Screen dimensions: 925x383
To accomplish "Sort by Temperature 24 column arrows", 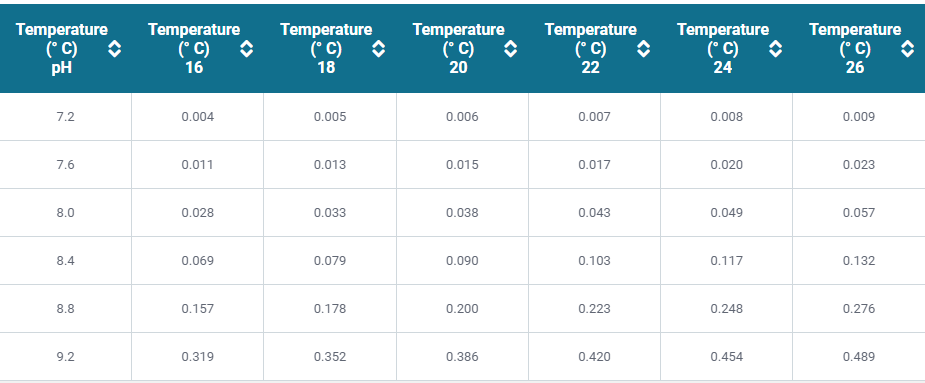I will [776, 49].
